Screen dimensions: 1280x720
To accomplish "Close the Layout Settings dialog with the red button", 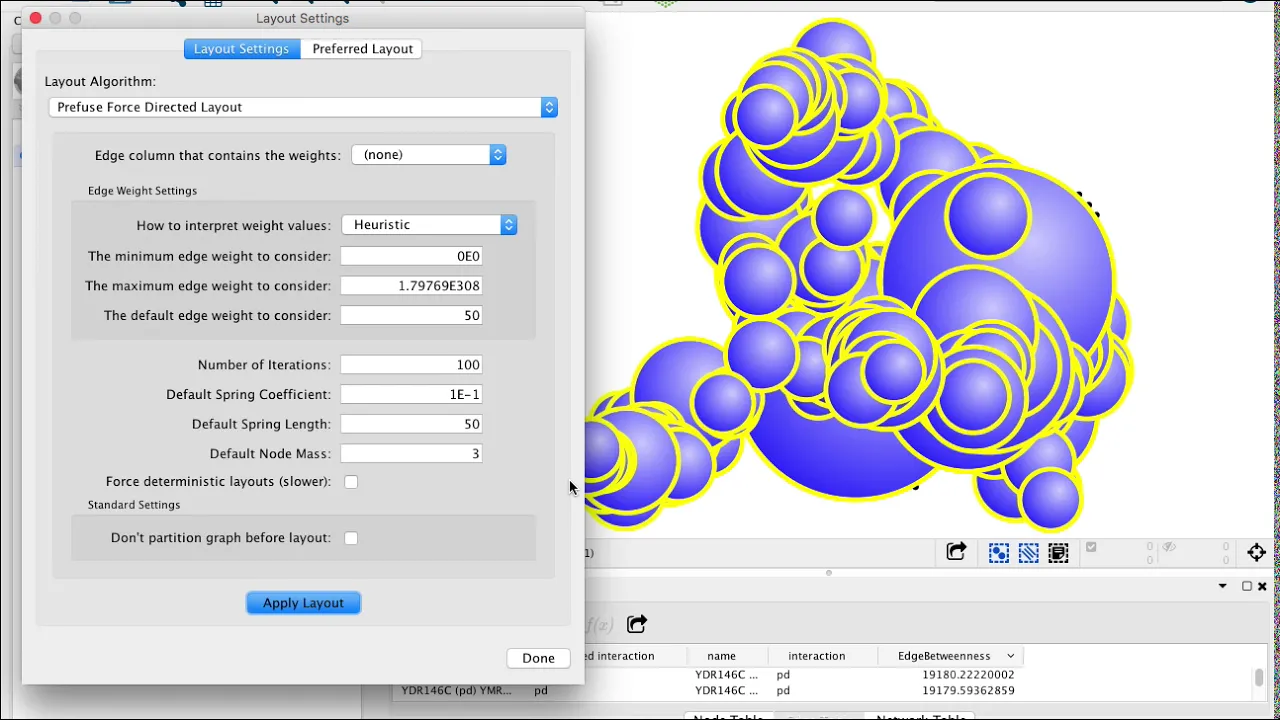I will 35,18.
